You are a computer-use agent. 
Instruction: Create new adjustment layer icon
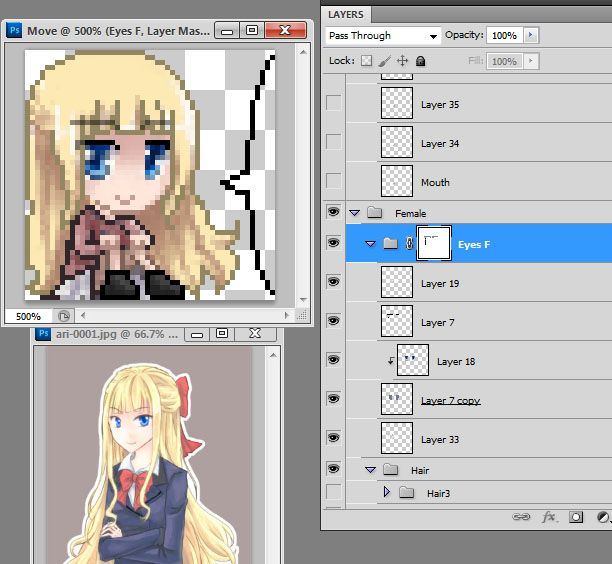click(603, 517)
